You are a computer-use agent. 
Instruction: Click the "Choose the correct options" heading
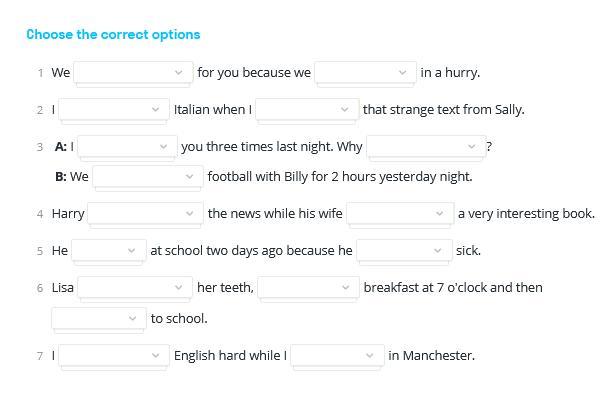coord(113,34)
